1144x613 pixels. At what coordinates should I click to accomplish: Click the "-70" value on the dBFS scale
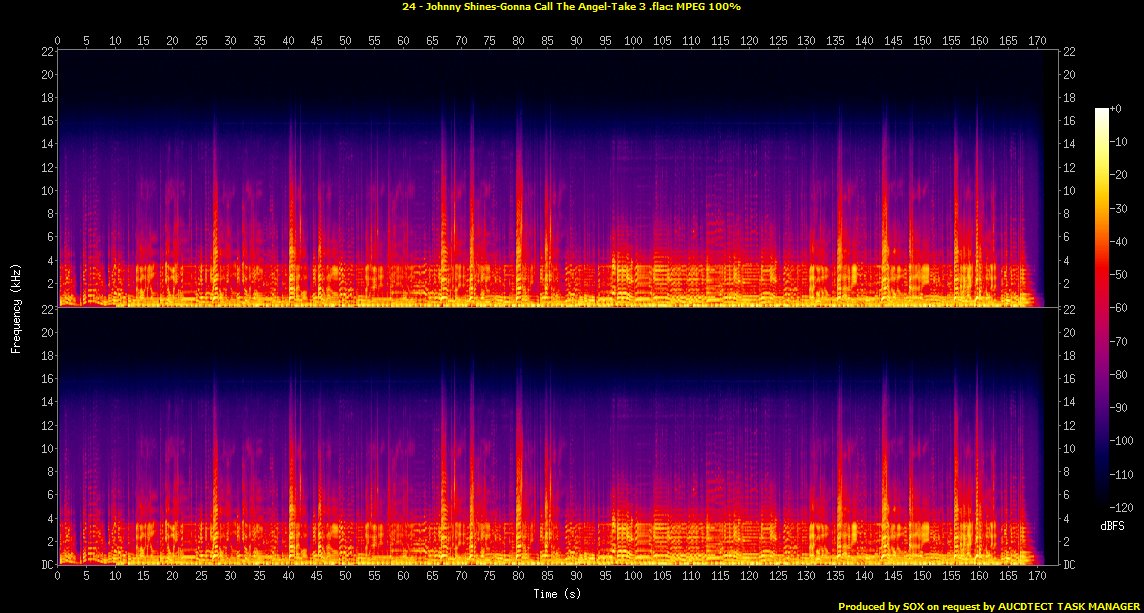[x=1118, y=341]
